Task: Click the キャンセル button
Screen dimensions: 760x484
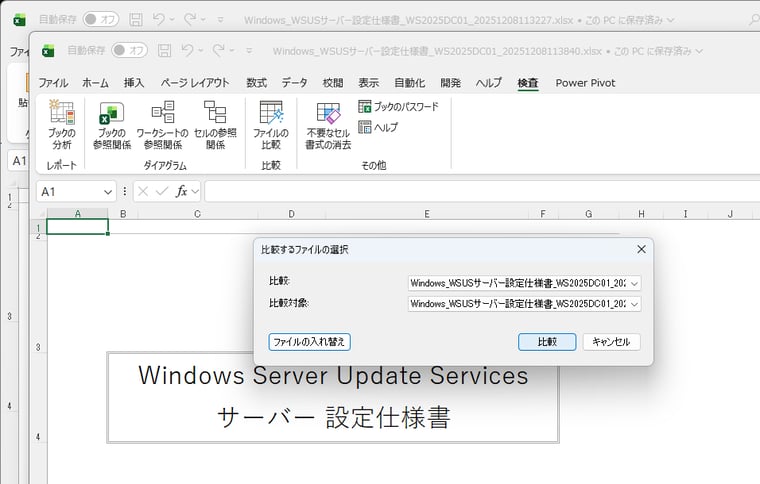Action: click(x=611, y=342)
